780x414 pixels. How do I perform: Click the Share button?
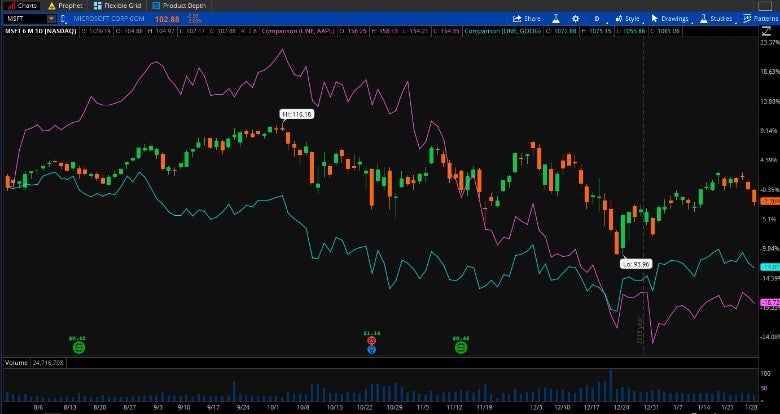point(527,19)
